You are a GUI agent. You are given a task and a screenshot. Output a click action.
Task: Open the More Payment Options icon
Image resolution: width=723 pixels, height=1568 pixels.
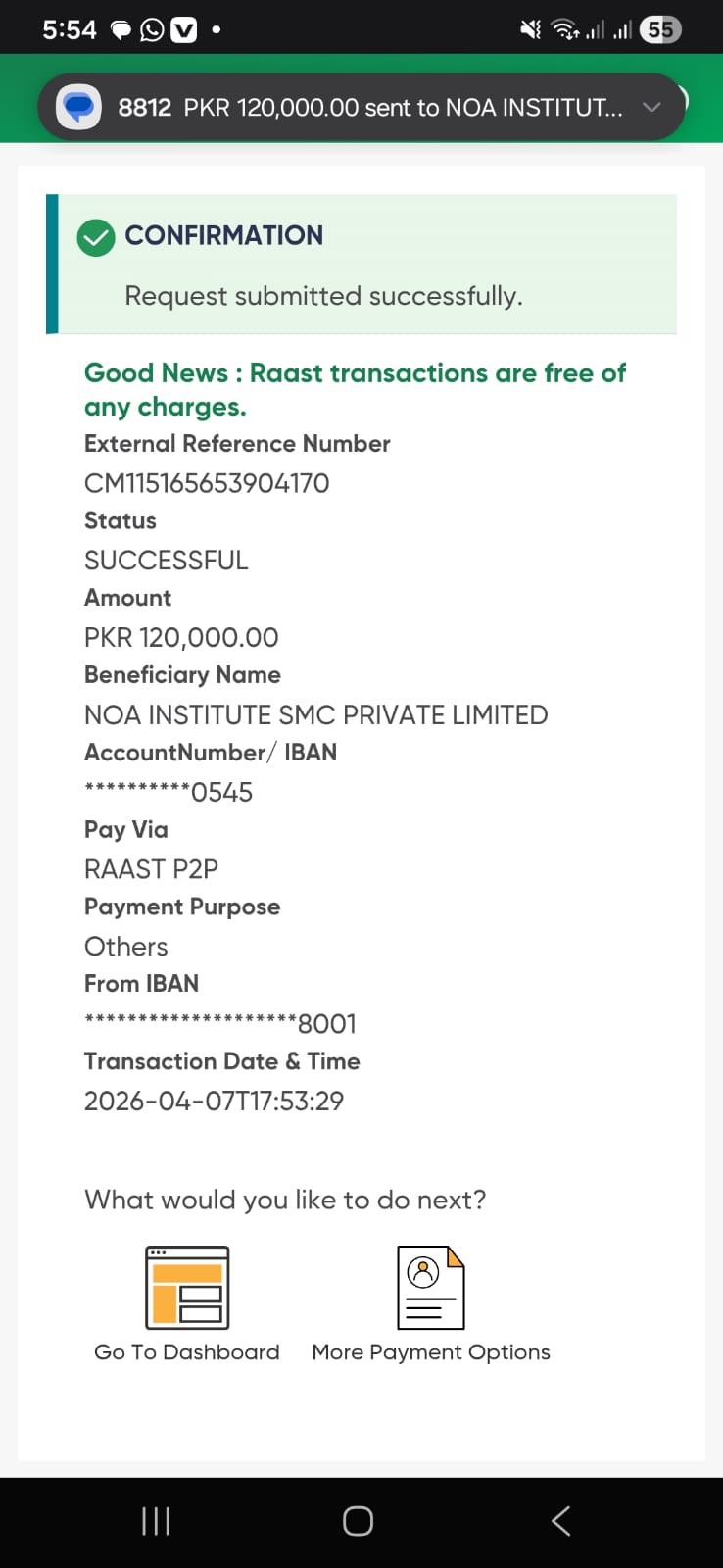click(x=430, y=1287)
